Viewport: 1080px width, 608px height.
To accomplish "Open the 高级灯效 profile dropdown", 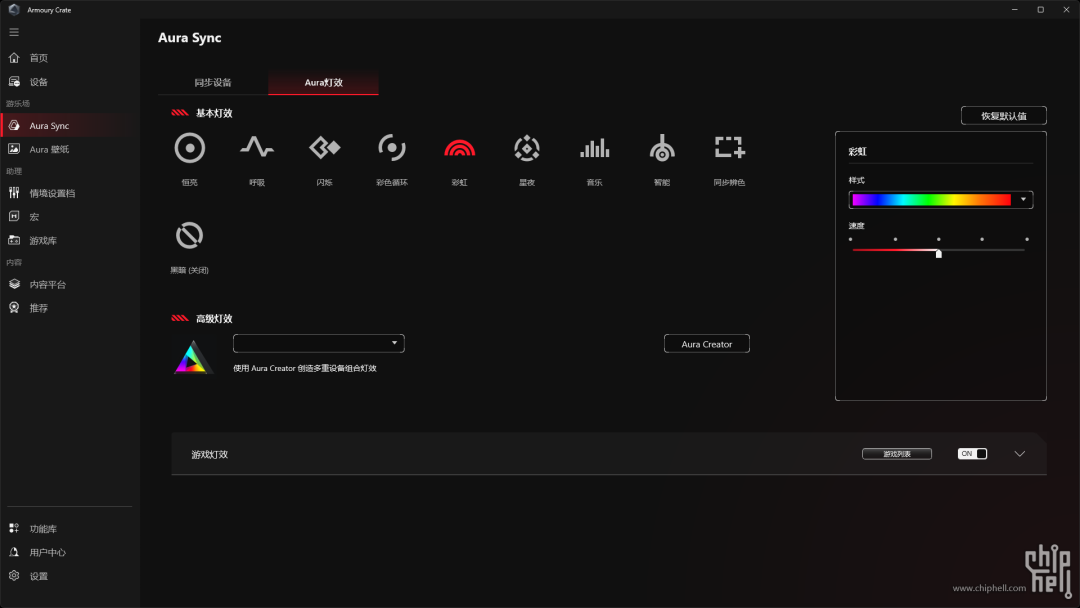I will click(319, 343).
